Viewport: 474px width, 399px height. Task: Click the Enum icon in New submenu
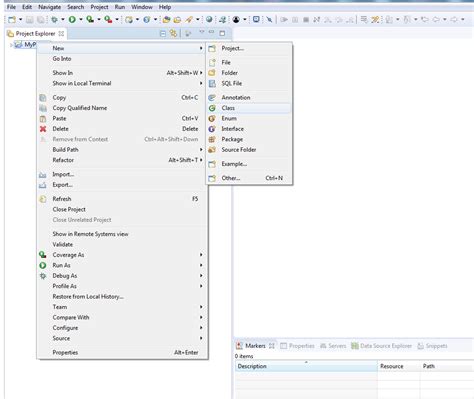212,118
